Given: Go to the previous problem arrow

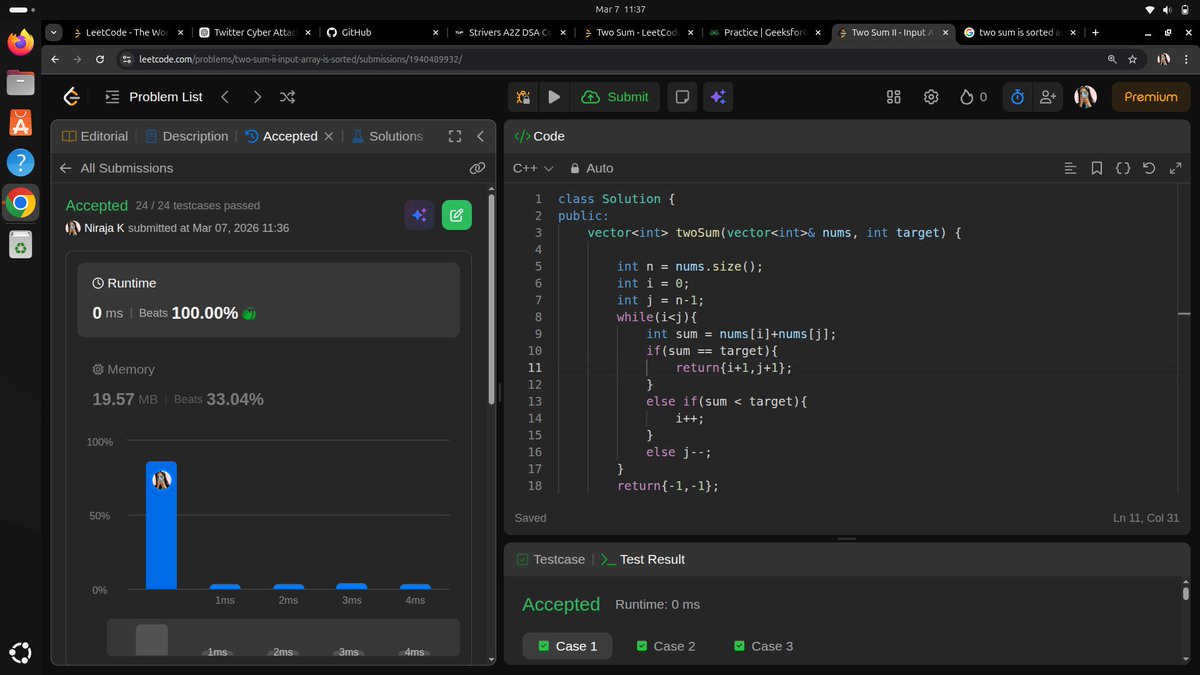Looking at the screenshot, I should tap(225, 97).
